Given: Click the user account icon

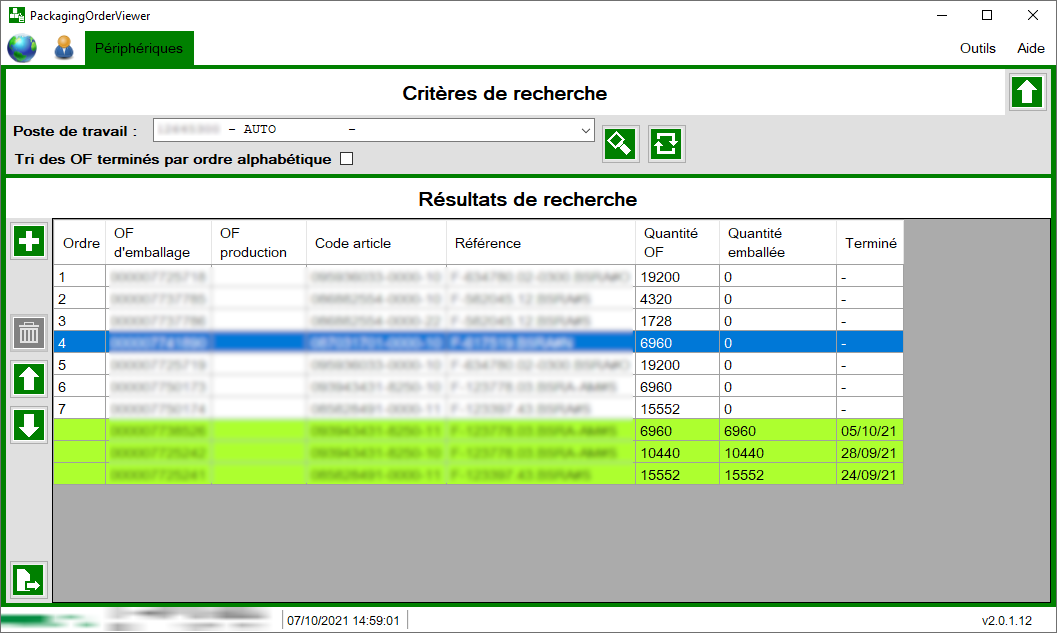Looking at the screenshot, I should [x=63, y=47].
